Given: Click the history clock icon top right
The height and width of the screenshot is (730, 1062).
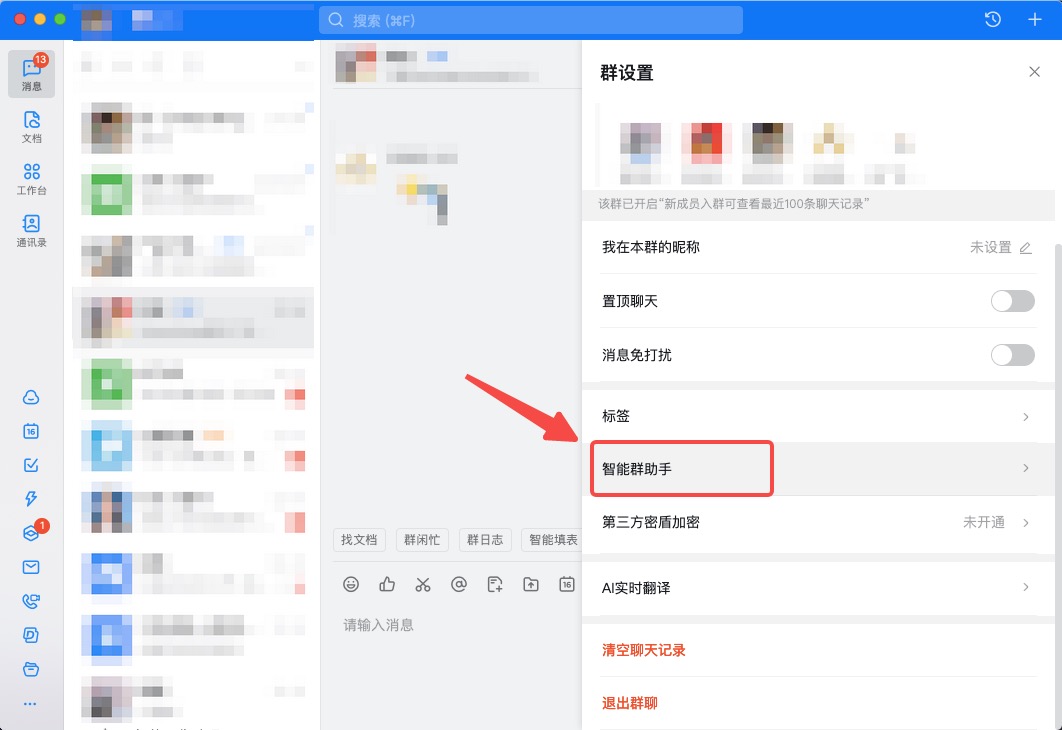Looking at the screenshot, I should pos(992,18).
